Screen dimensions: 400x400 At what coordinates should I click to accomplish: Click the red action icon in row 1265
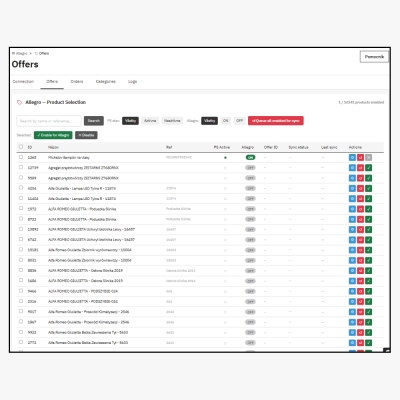point(360,157)
